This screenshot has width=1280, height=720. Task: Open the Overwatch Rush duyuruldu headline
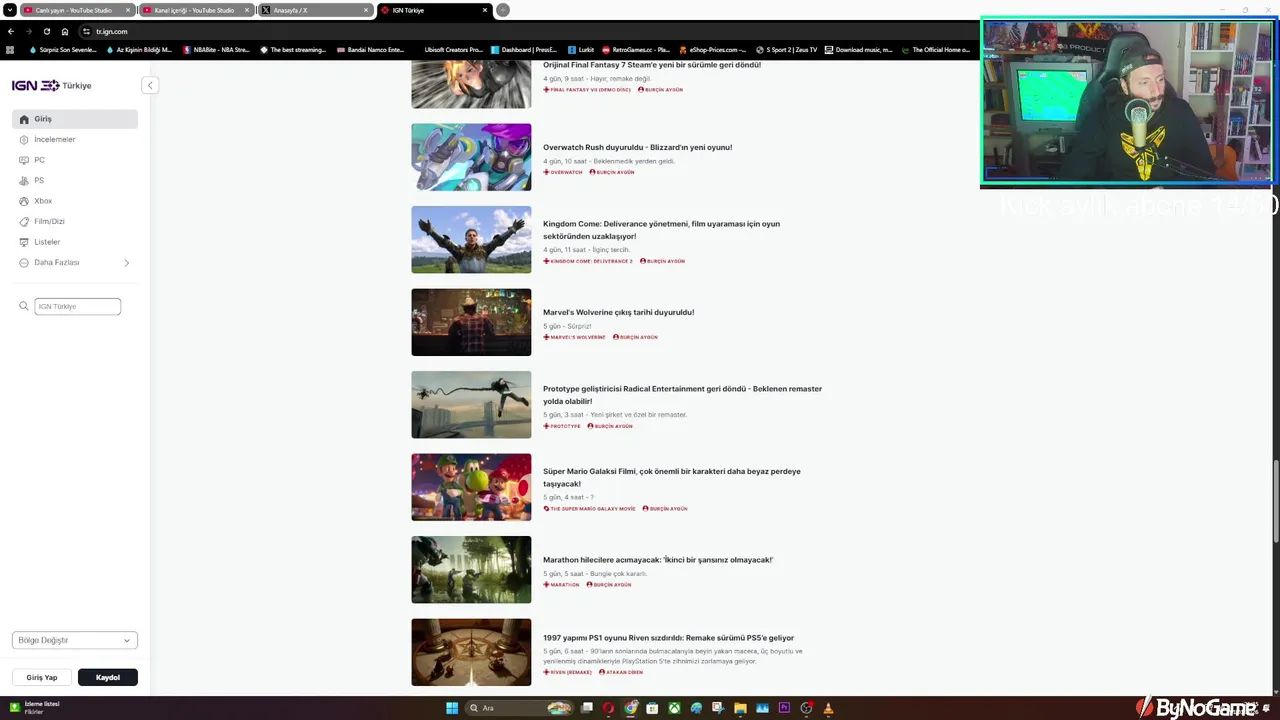click(637, 147)
